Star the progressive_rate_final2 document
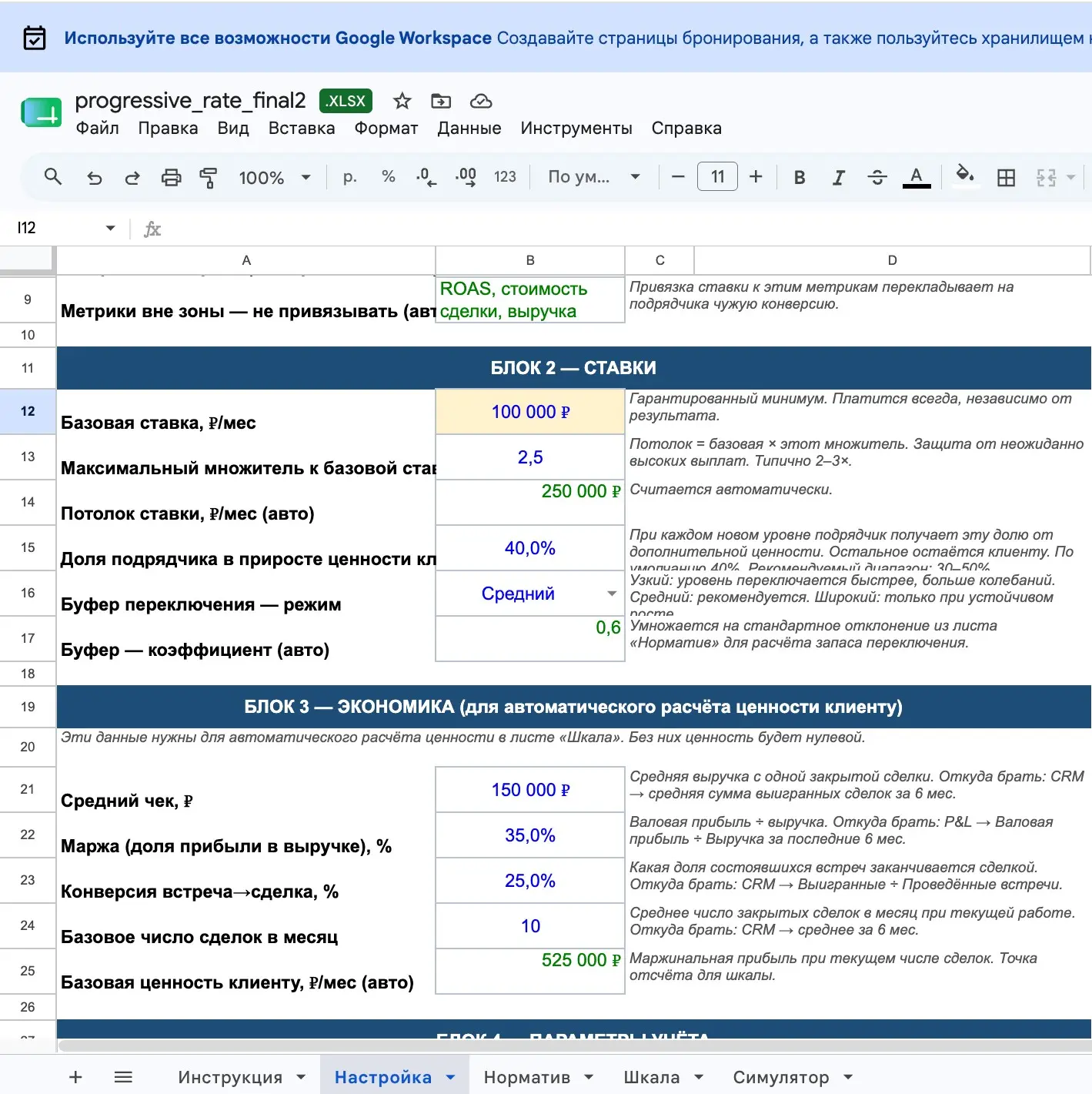1092x1094 pixels. pos(402,101)
